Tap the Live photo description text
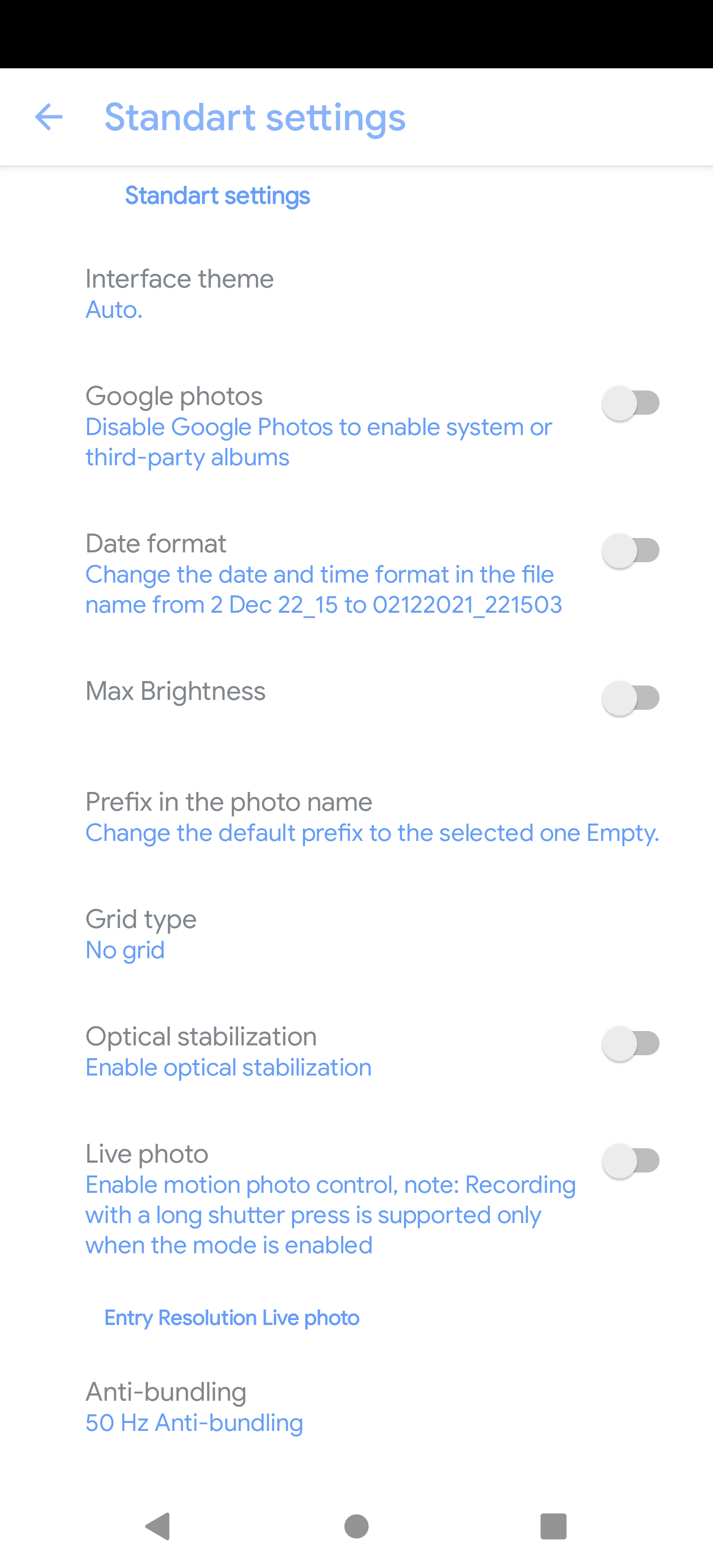The width and height of the screenshot is (713, 1568). tap(331, 1215)
